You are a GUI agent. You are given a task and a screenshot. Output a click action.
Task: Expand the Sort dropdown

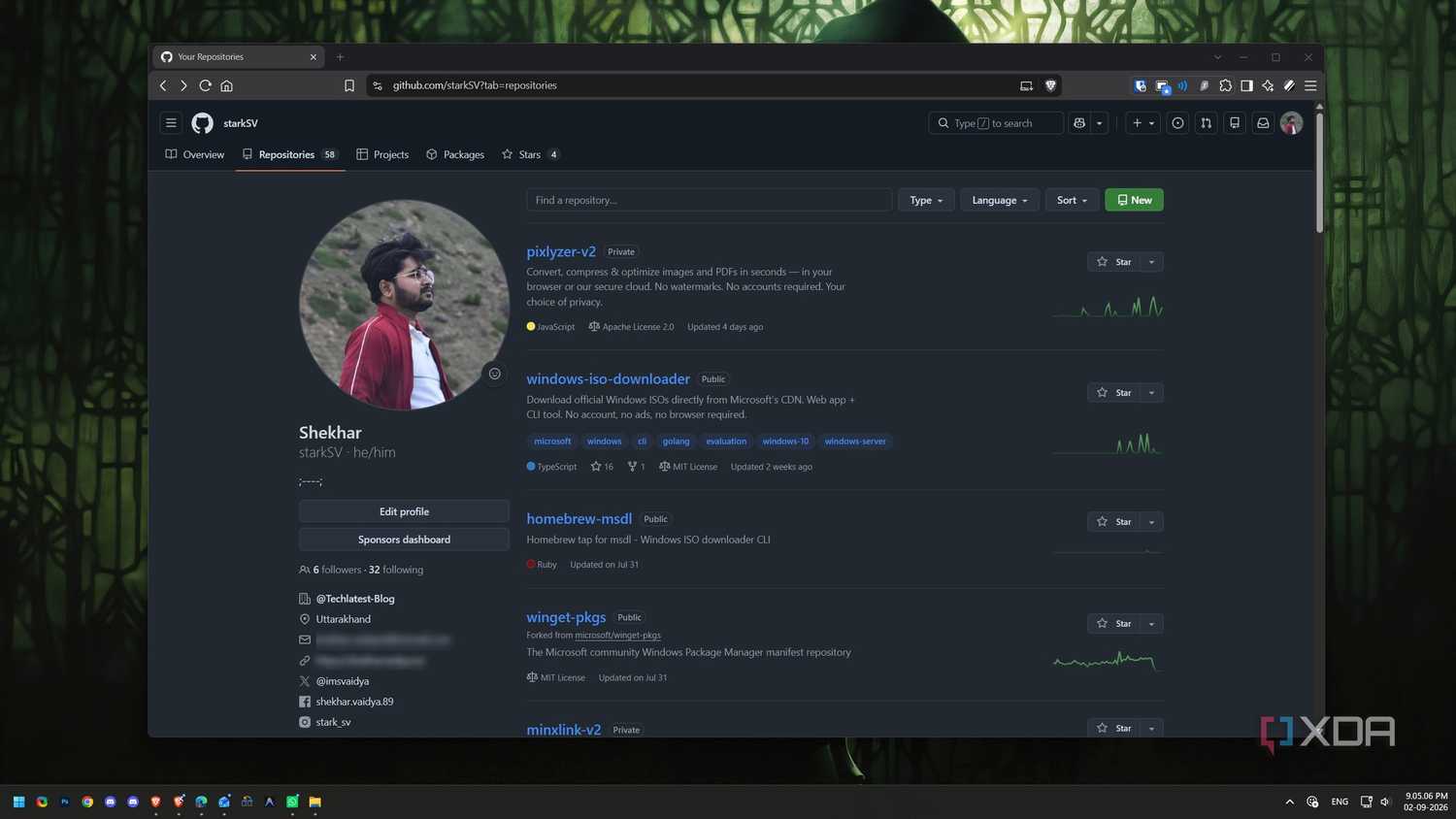(x=1072, y=200)
